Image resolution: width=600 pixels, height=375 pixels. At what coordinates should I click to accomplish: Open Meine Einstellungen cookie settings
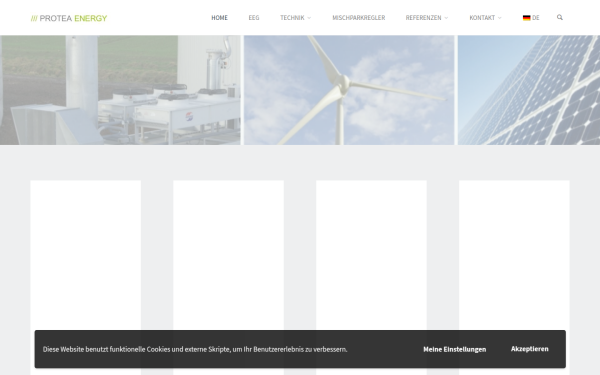(x=455, y=349)
